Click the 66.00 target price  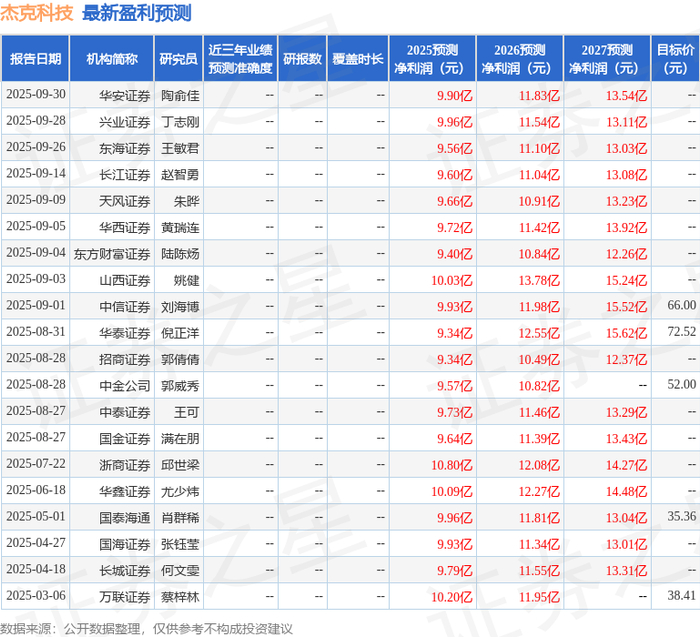[682, 305]
